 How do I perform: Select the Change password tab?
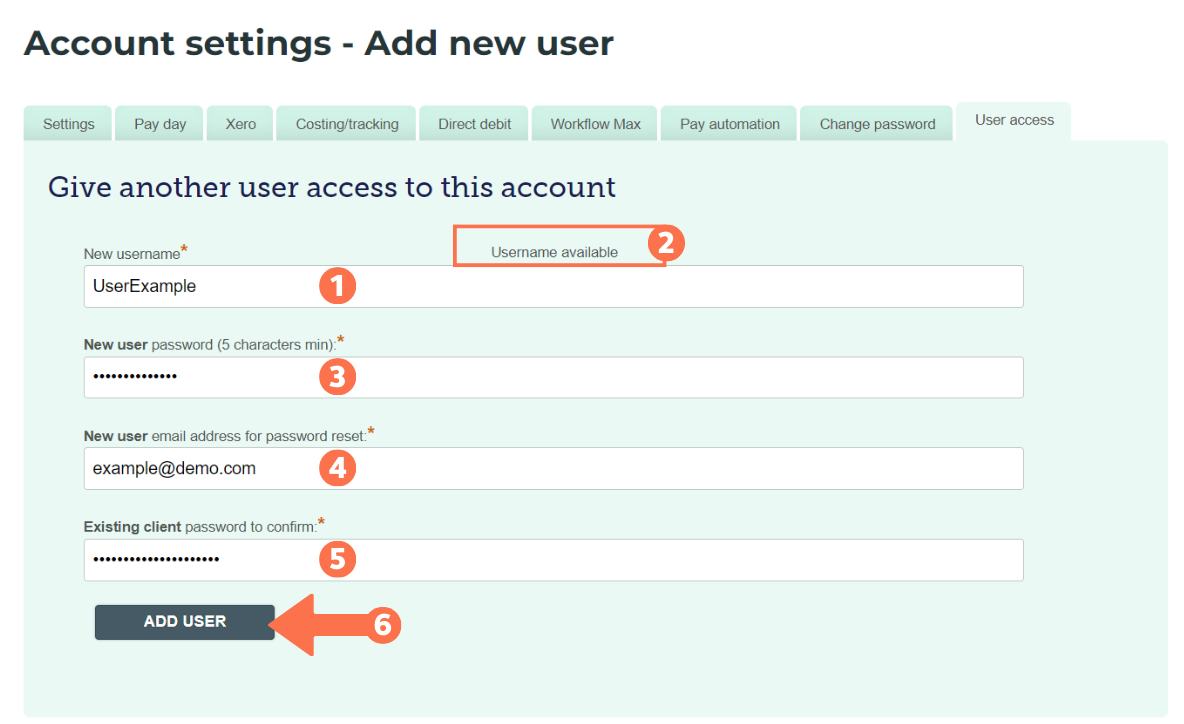876,123
